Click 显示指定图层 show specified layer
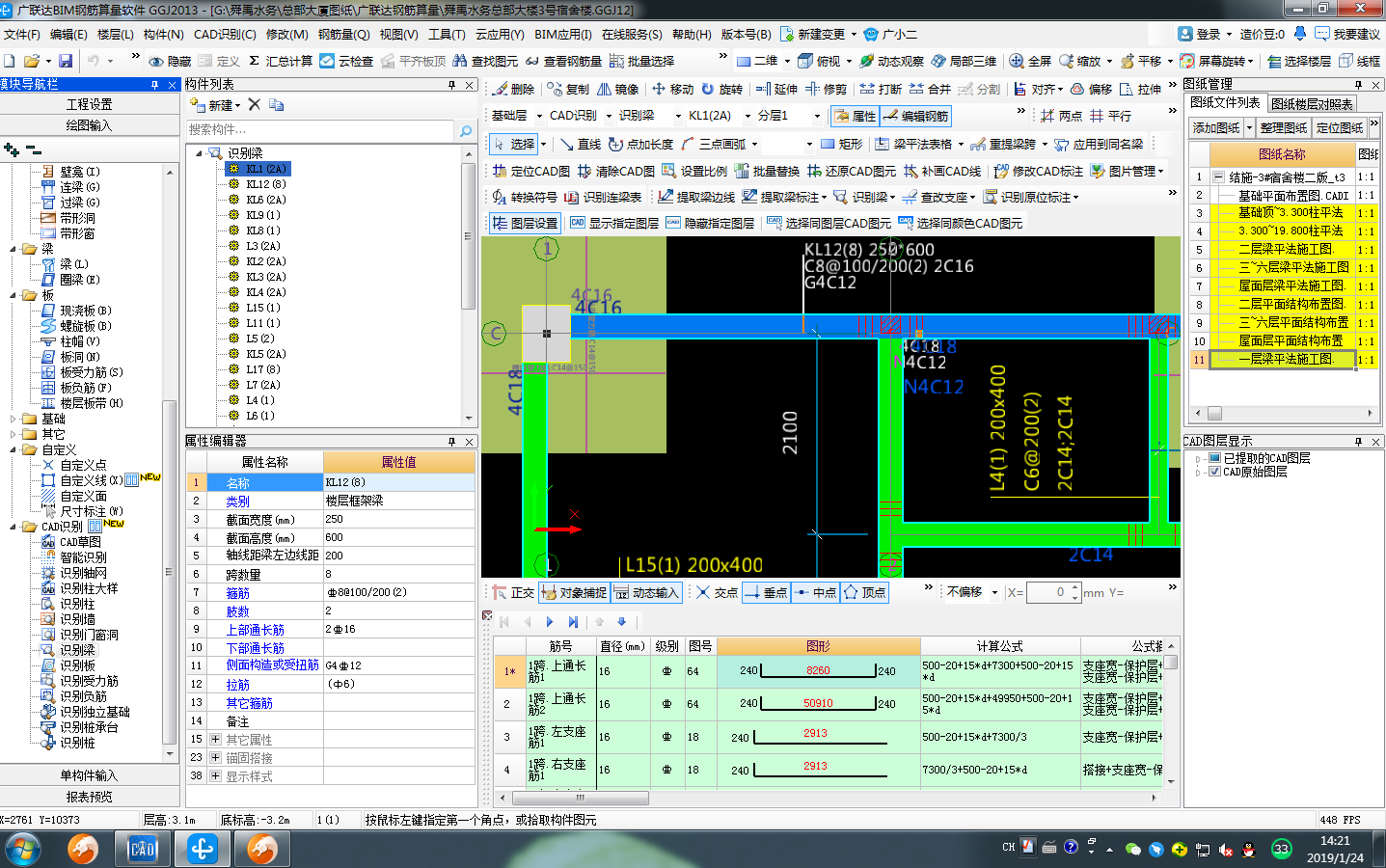The image size is (1386, 868). (x=614, y=223)
